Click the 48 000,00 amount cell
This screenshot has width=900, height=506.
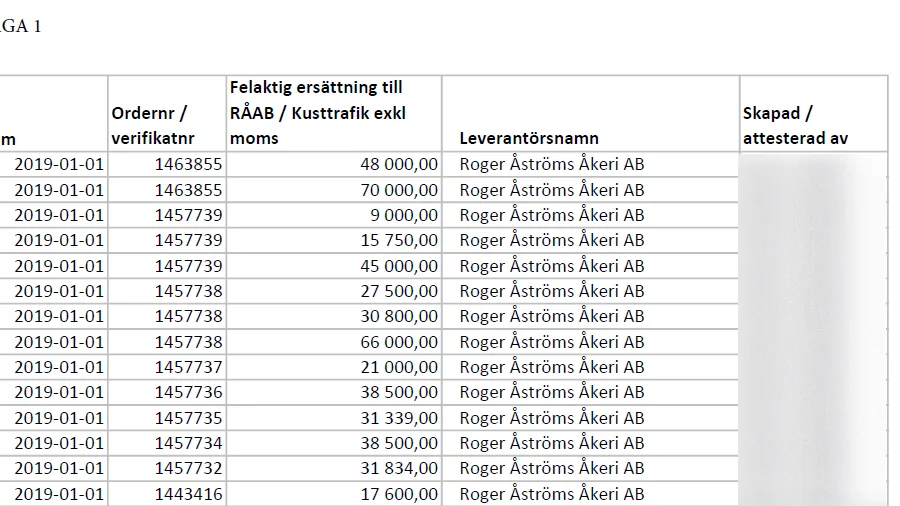coord(334,164)
